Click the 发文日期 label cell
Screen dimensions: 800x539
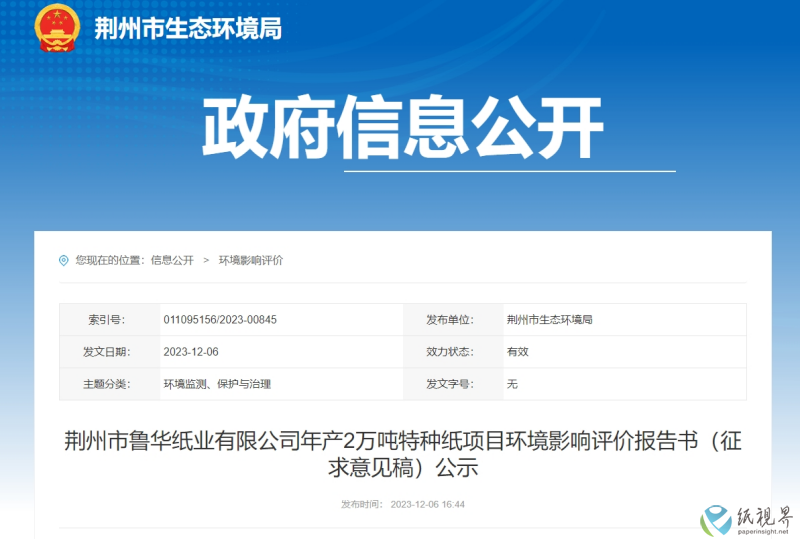[x=110, y=352]
